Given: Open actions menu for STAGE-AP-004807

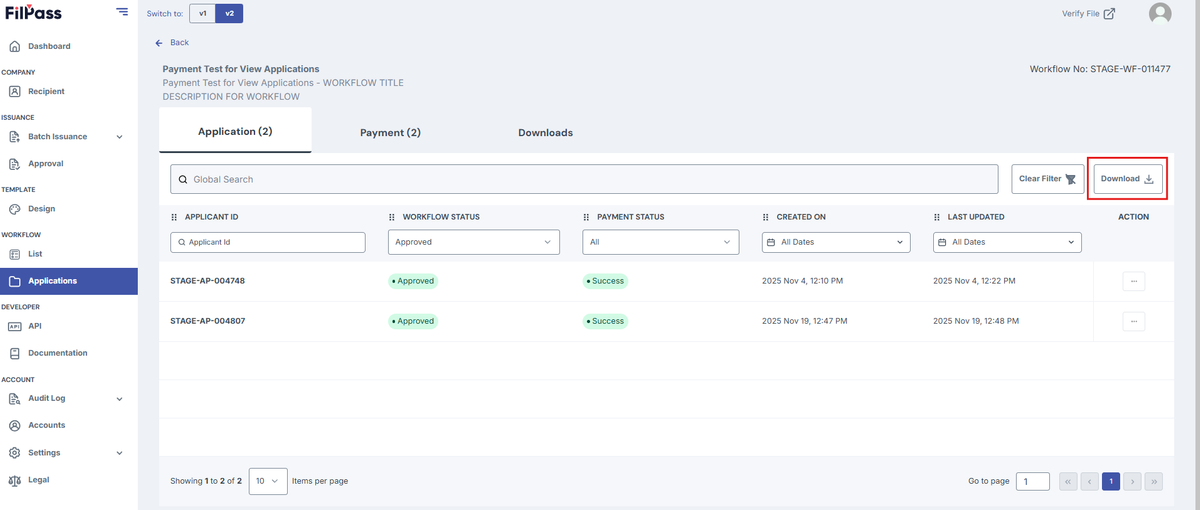Looking at the screenshot, I should (1133, 321).
